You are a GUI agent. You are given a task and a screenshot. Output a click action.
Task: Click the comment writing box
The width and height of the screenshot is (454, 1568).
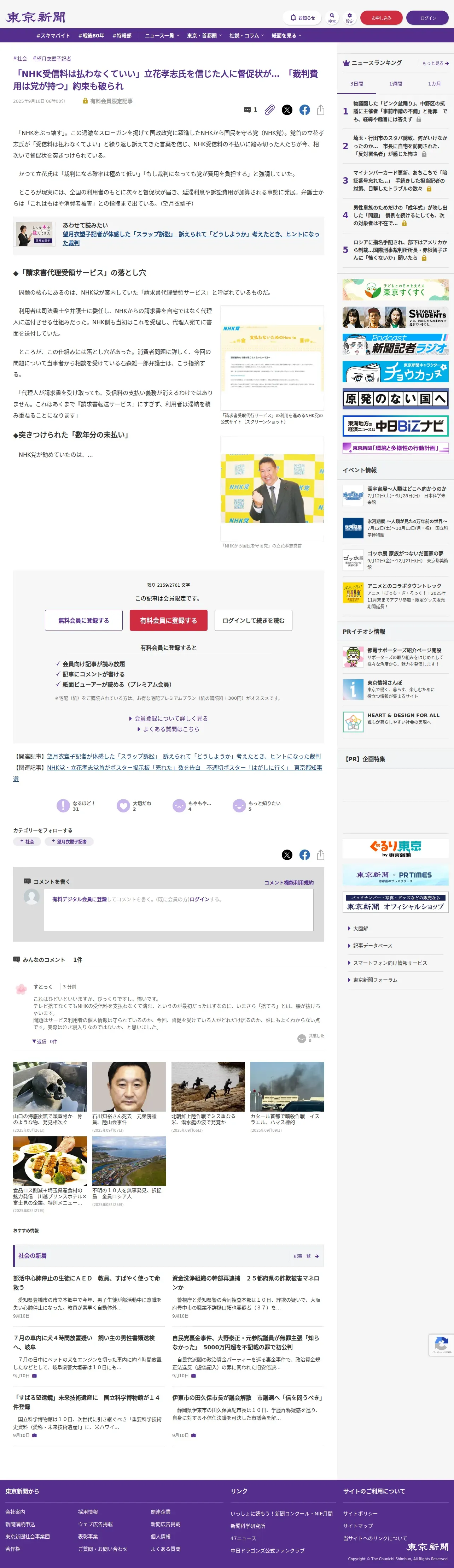click(x=179, y=910)
